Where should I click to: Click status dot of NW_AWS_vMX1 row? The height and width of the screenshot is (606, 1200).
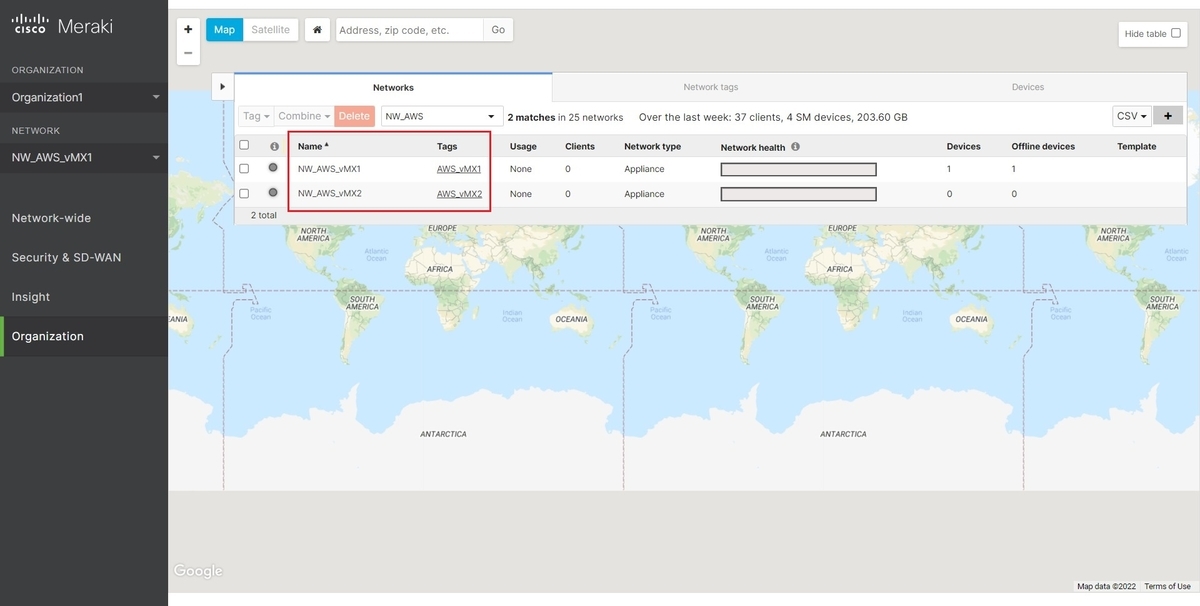273,168
